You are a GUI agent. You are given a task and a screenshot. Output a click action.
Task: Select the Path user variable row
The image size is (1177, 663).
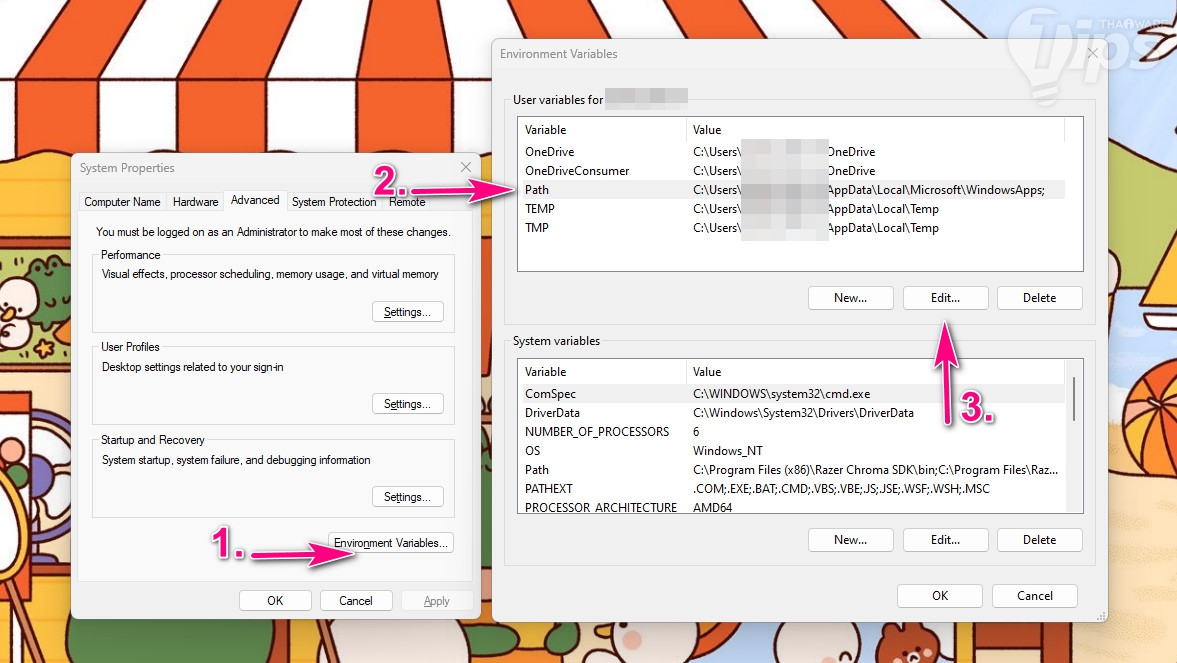tap(791, 190)
